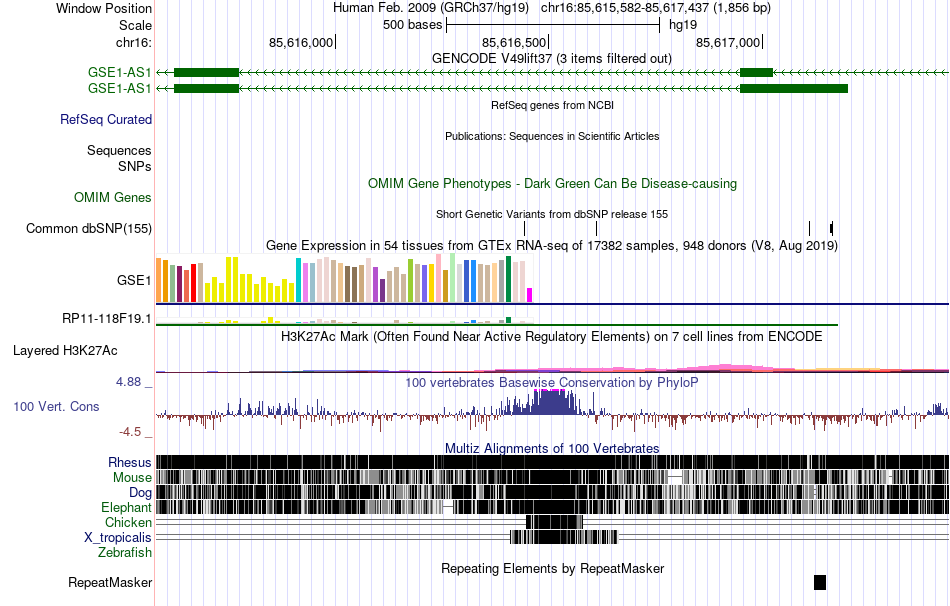
Task: Click the 4.88 PhyloP upper scale value
Action: [x=128, y=382]
